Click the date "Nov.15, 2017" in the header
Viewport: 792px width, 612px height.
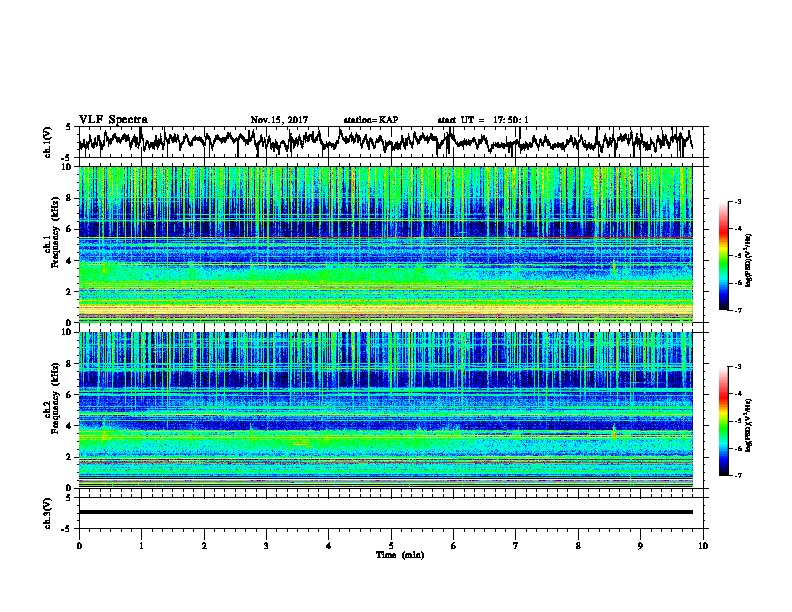279,120
